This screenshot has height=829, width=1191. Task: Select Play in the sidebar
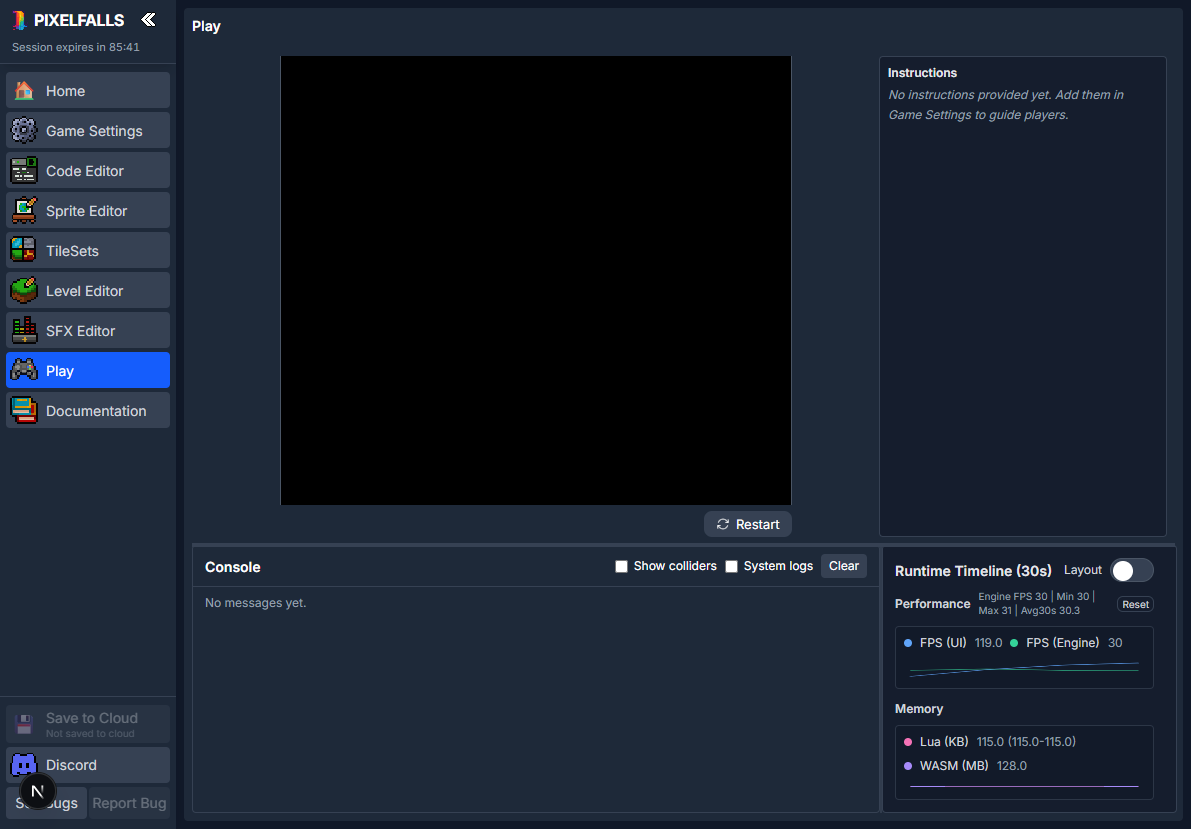pyautogui.click(x=88, y=371)
